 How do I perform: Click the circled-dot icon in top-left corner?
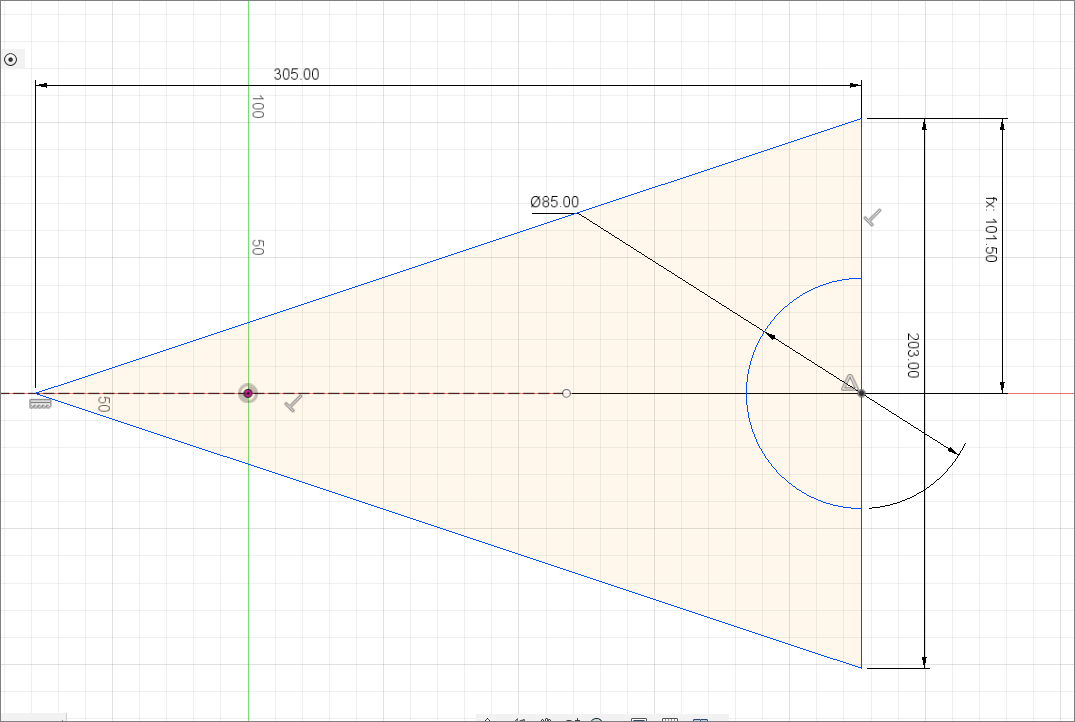[10, 60]
